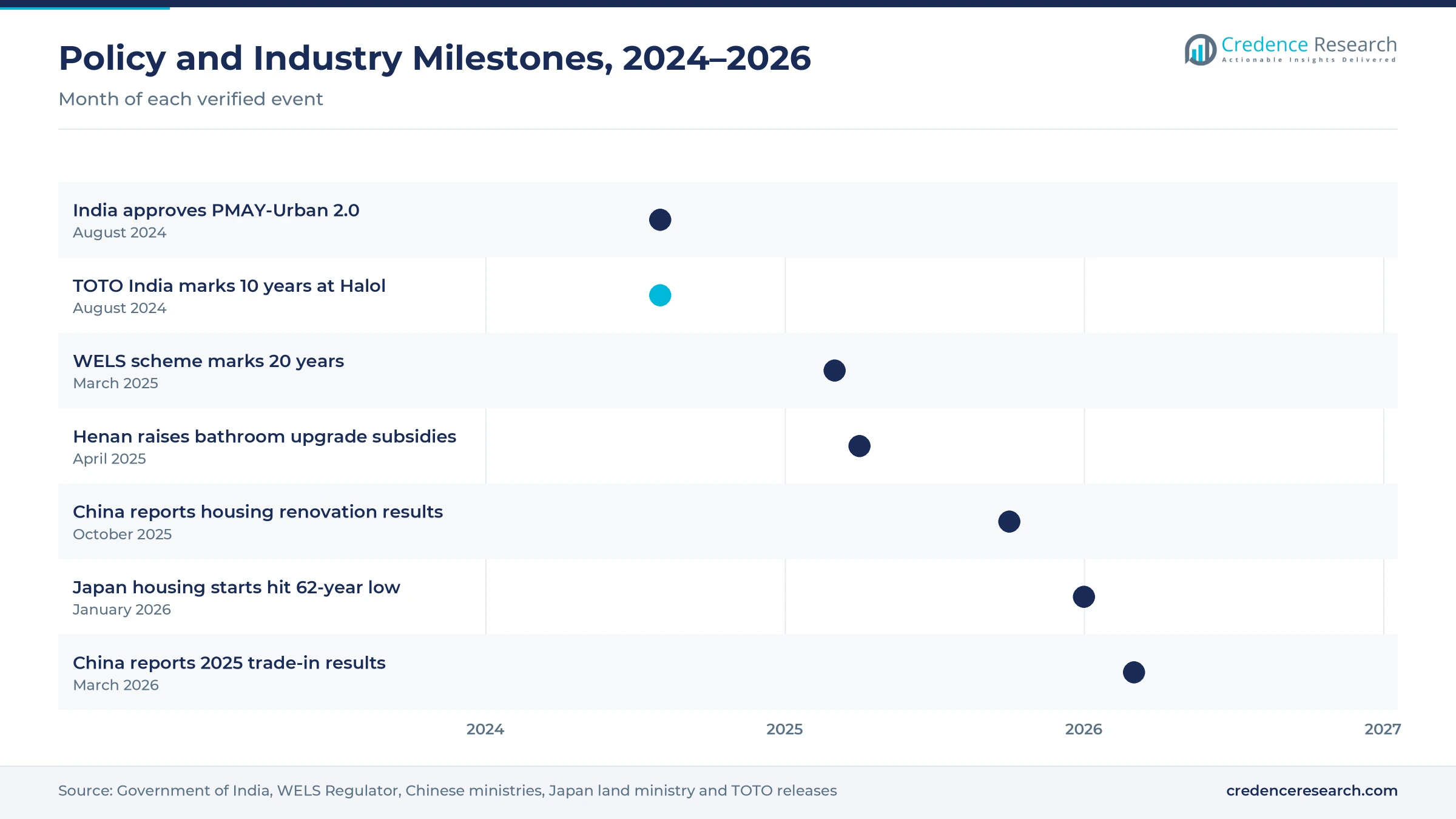Screen dimensions: 1456x819
Task: Click the 'March 2025' date text
Action: tap(115, 383)
